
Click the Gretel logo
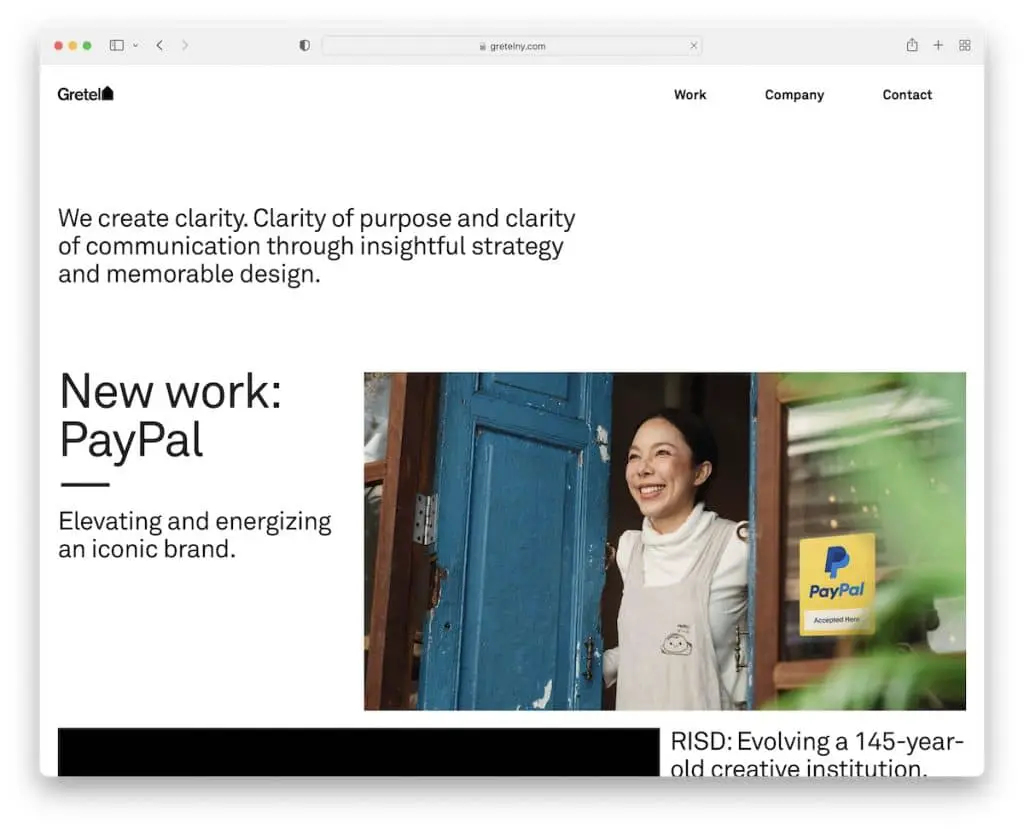86,94
